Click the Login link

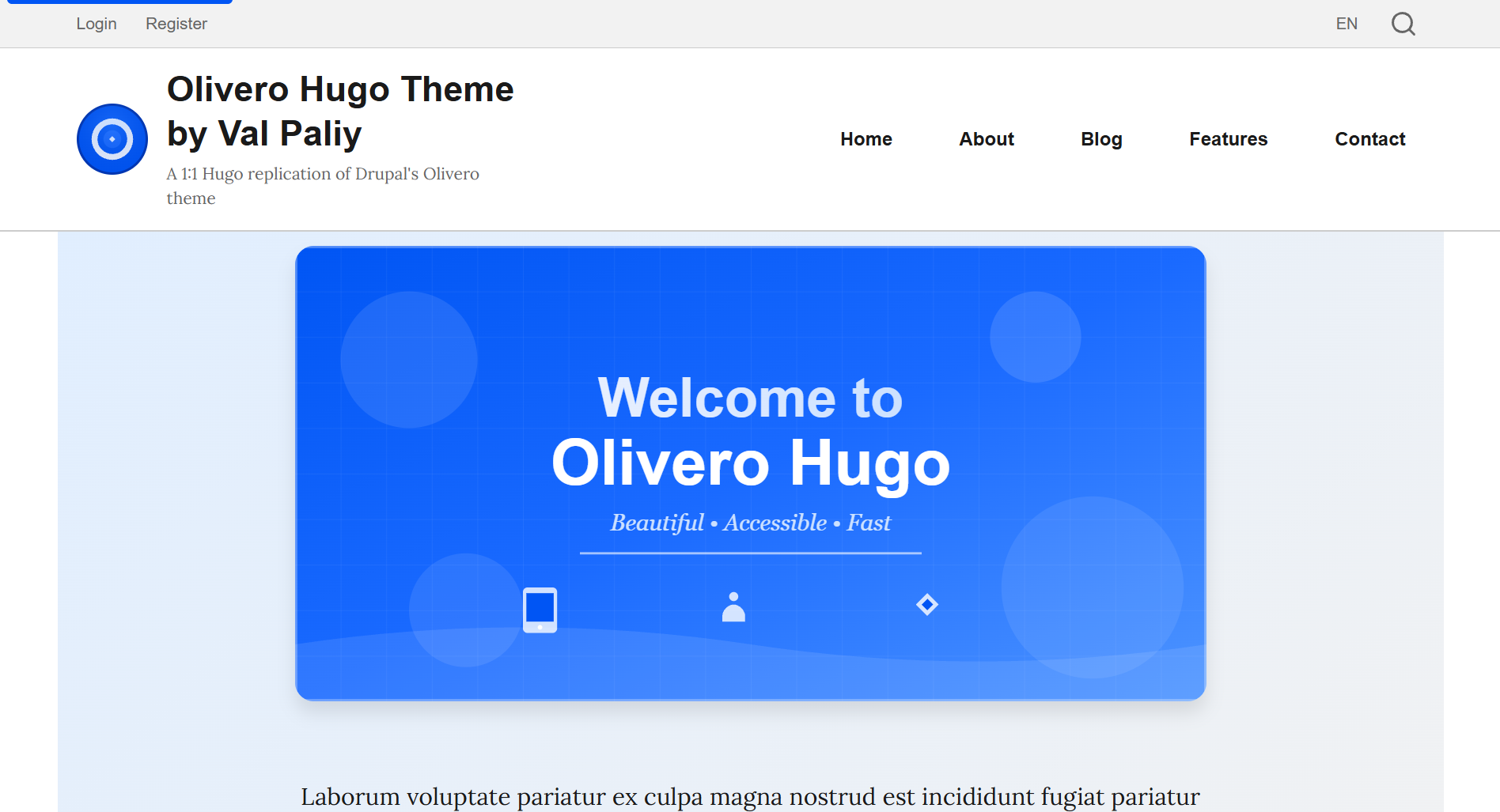[x=97, y=24]
